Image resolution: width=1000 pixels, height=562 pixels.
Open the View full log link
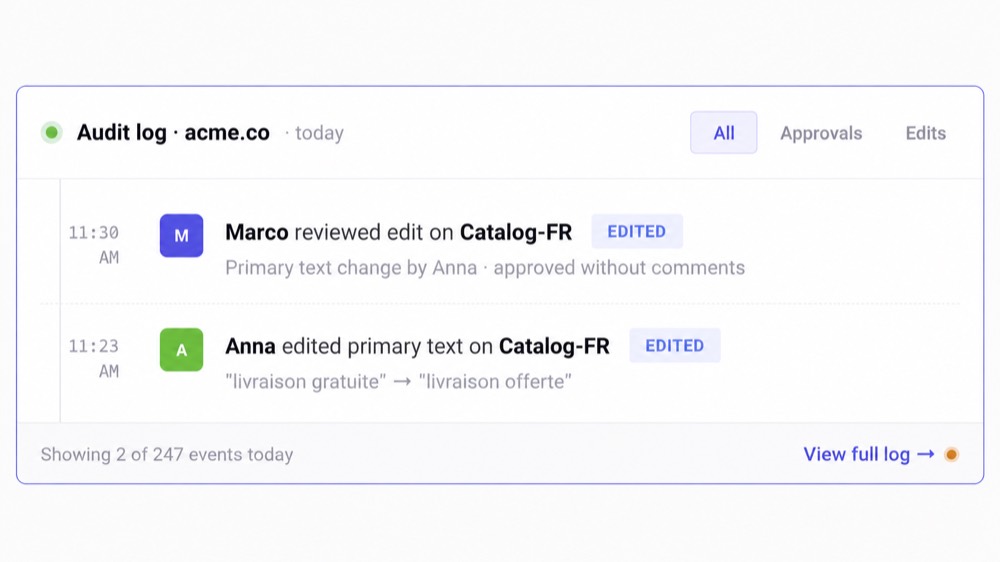coord(869,454)
